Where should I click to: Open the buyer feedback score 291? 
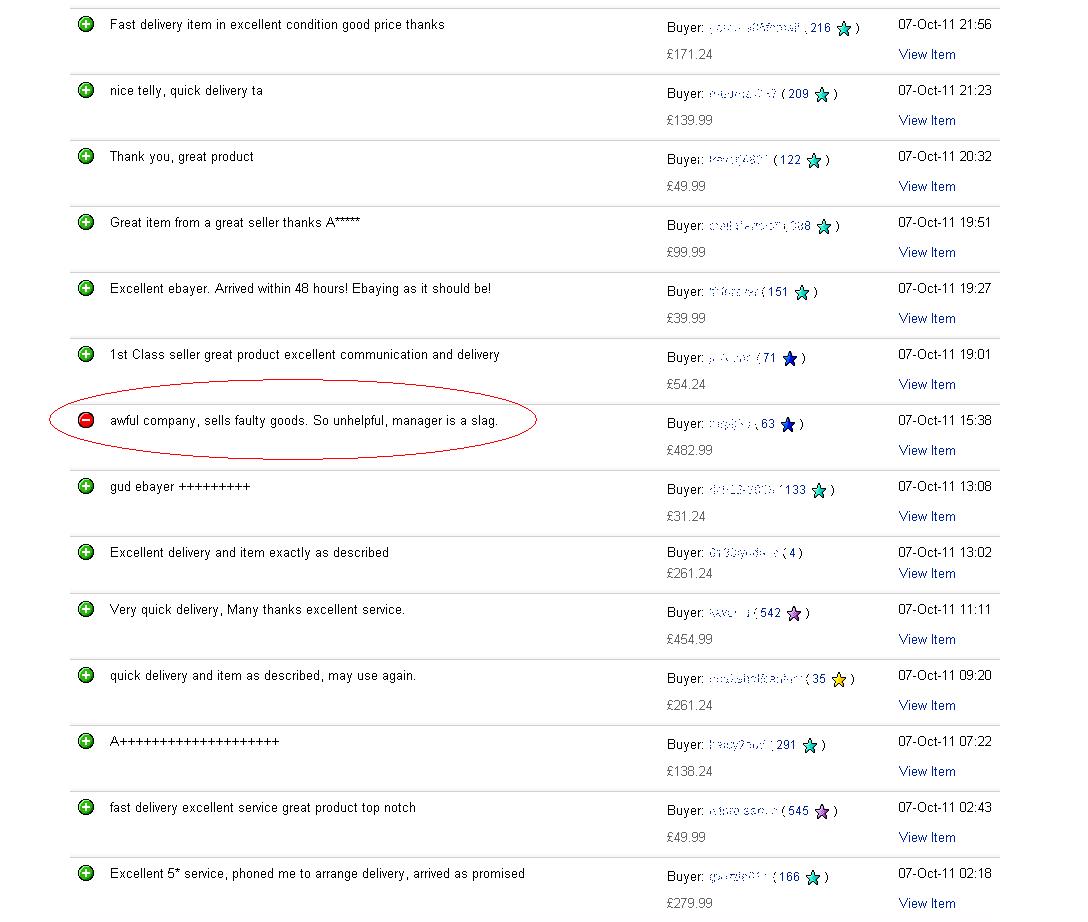pyautogui.click(x=786, y=745)
